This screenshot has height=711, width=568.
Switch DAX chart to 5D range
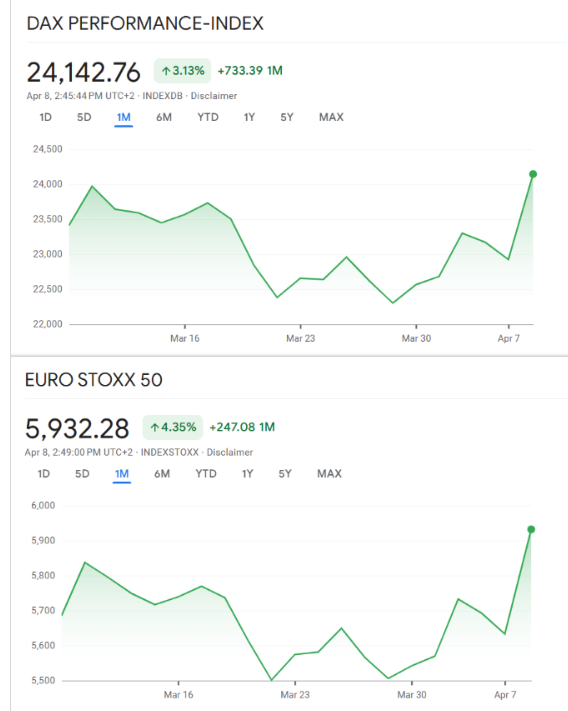(x=84, y=117)
